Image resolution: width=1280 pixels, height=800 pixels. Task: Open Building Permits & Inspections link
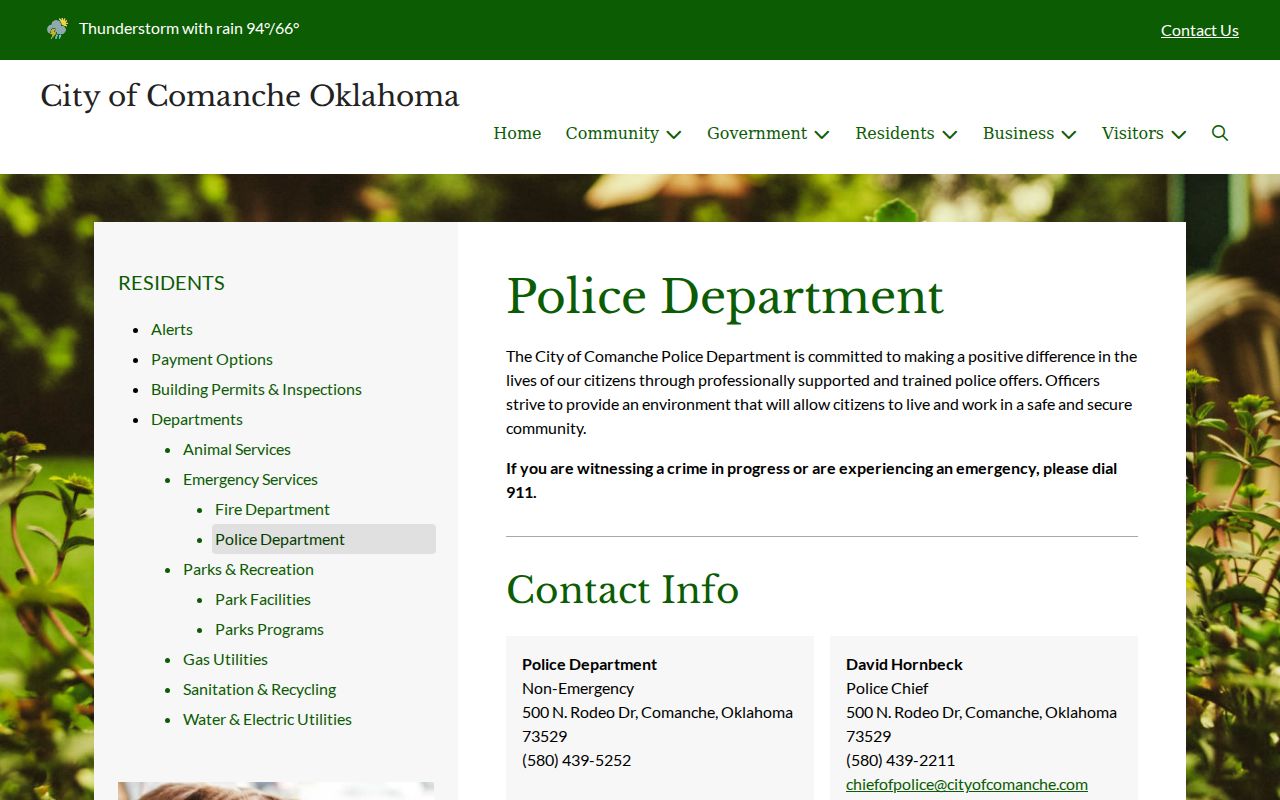point(256,389)
